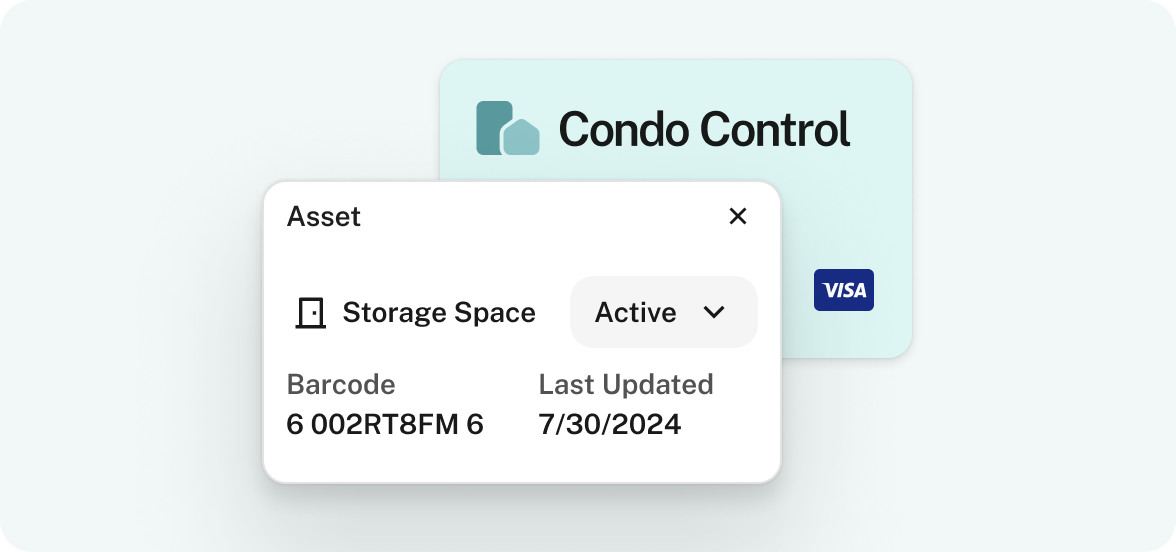Click the VISA card badge
This screenshot has height=552, width=1176.
tap(844, 290)
